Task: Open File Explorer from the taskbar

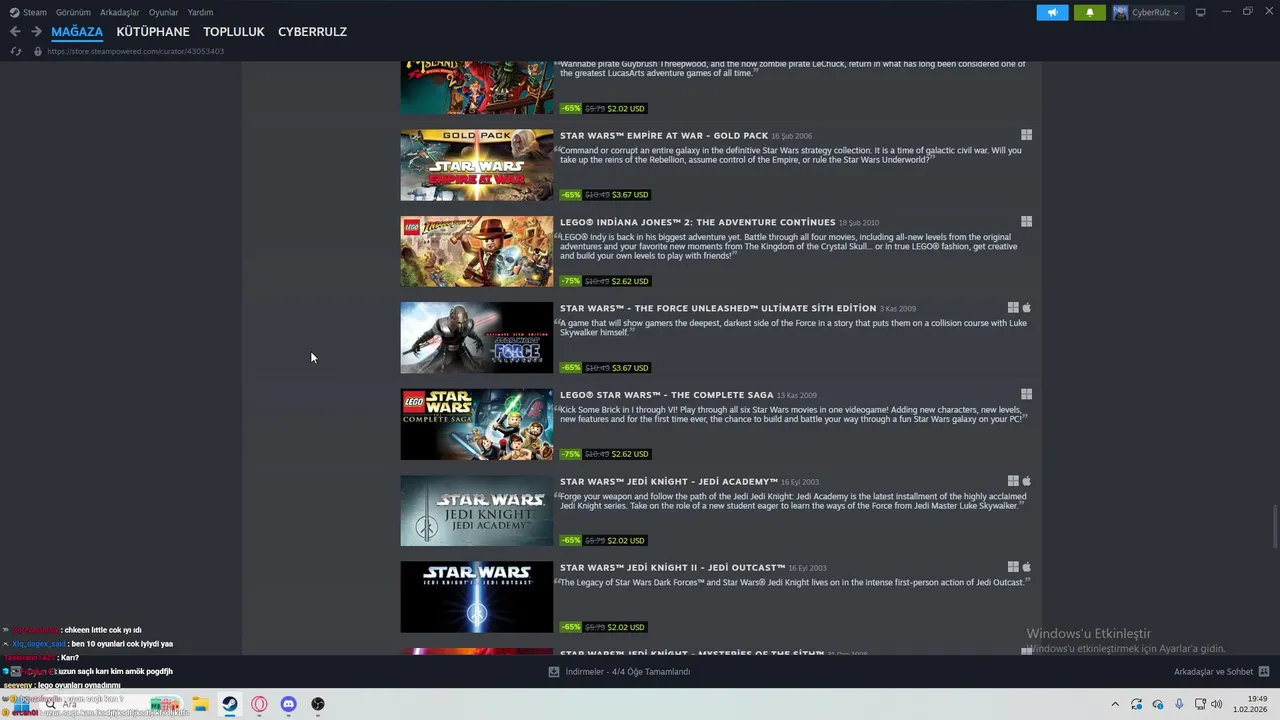Action: click(200, 704)
